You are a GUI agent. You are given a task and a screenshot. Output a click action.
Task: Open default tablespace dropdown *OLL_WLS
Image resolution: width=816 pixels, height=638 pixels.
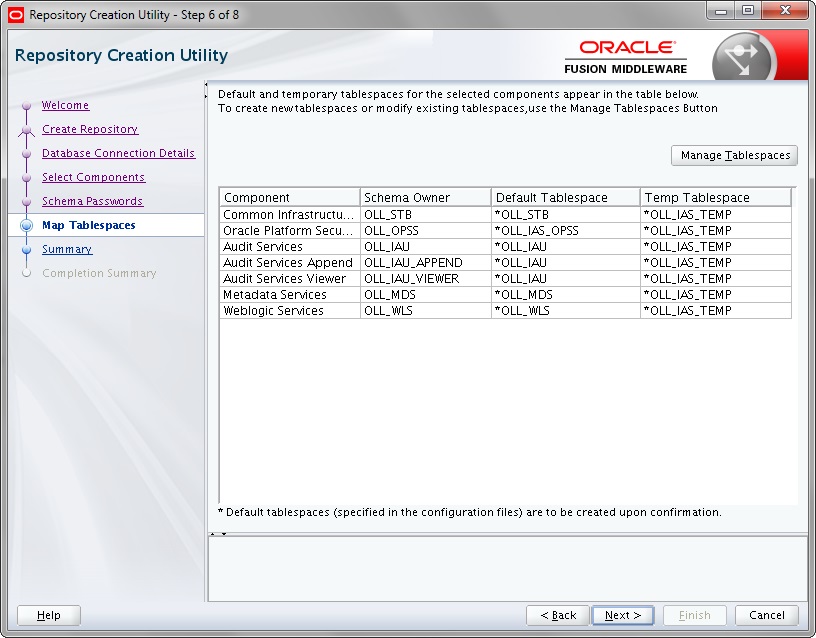coord(566,311)
